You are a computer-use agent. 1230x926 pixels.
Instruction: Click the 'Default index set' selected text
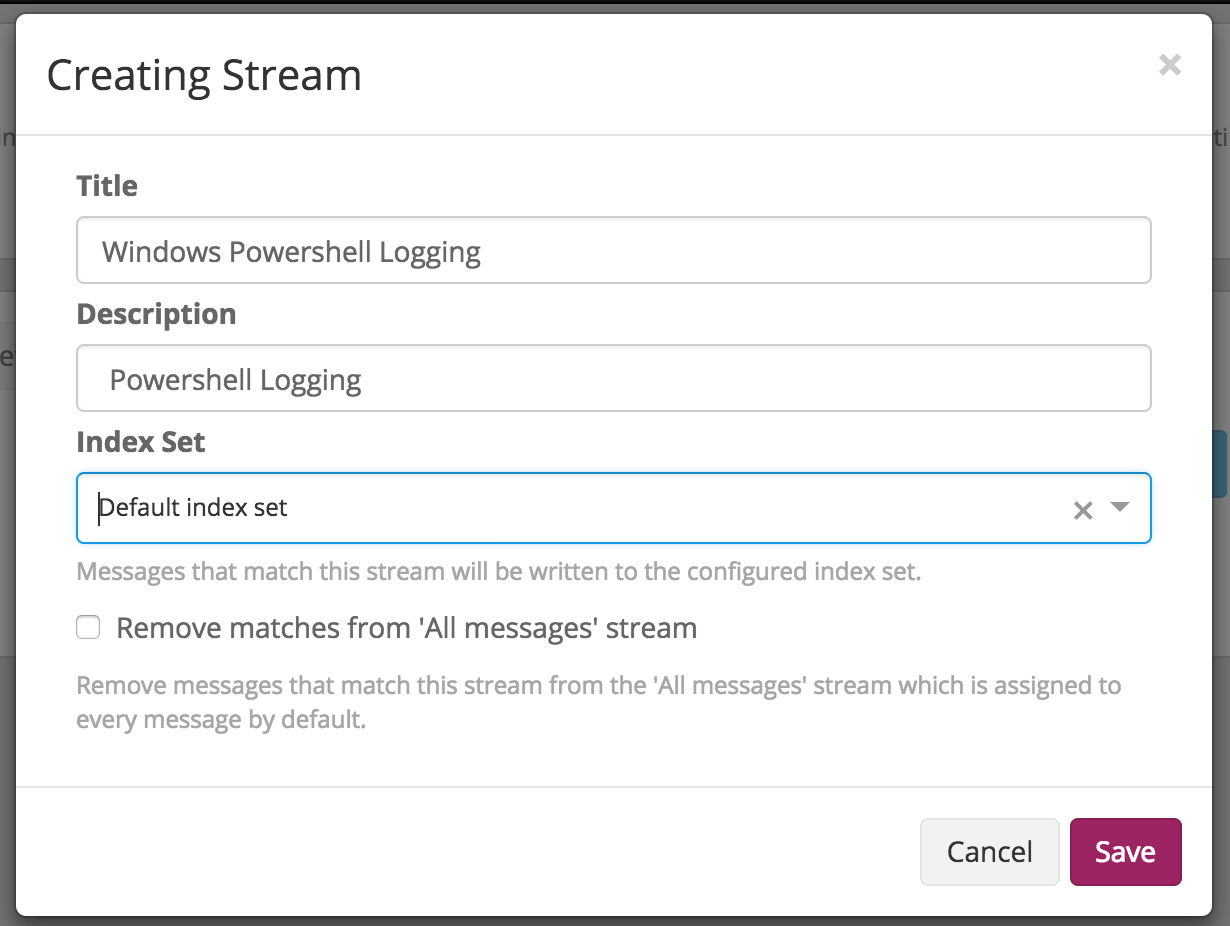click(193, 508)
